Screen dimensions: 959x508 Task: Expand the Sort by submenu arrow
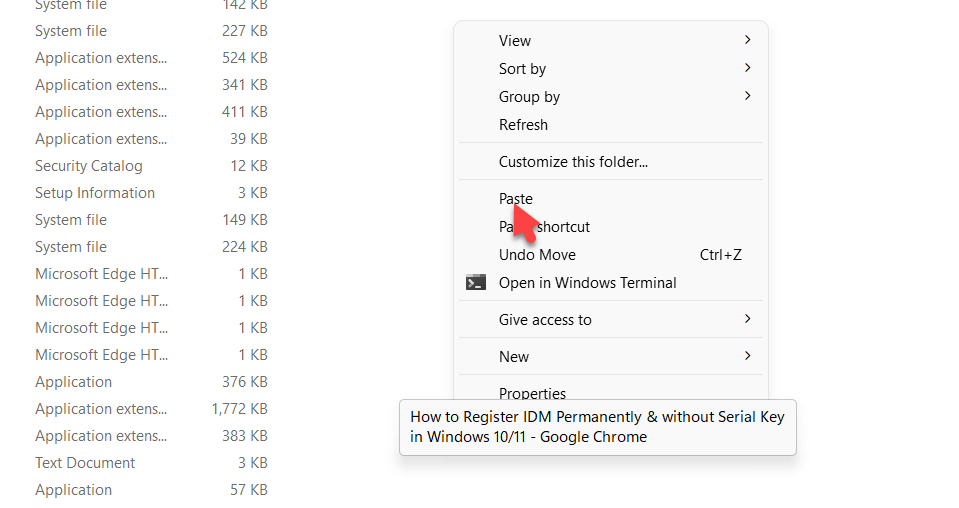point(747,68)
